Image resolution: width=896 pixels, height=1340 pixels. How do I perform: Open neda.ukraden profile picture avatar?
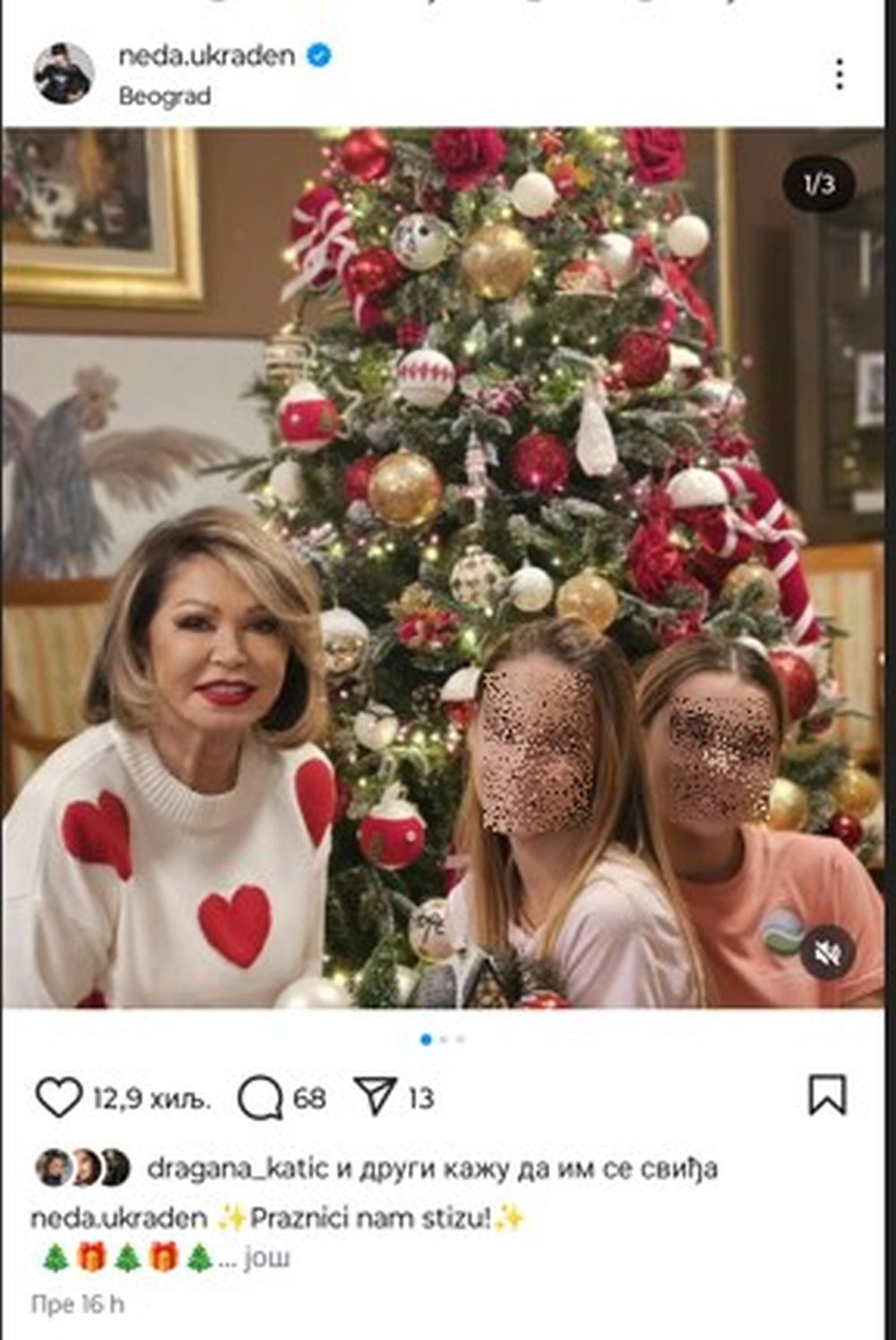[64, 73]
